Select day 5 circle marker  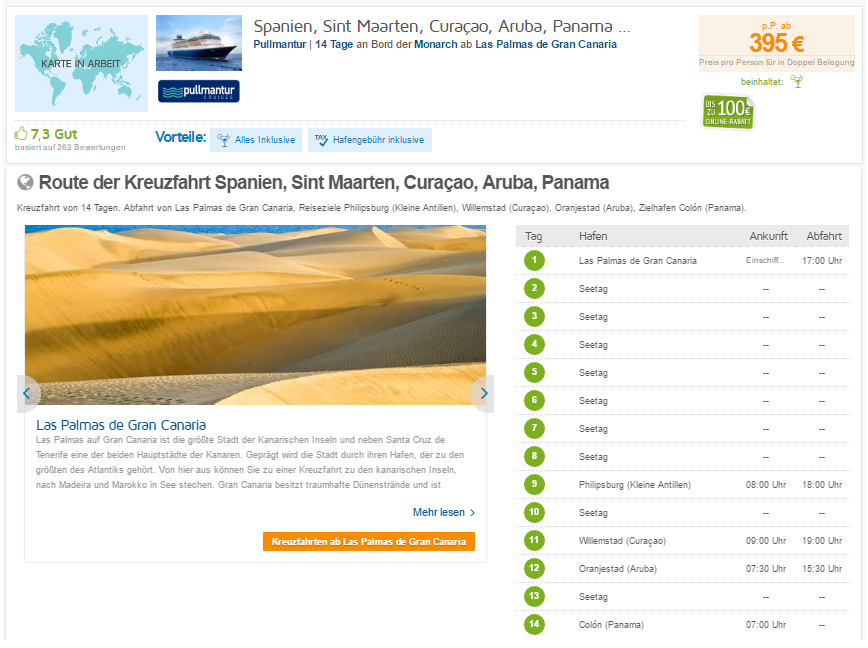point(534,372)
